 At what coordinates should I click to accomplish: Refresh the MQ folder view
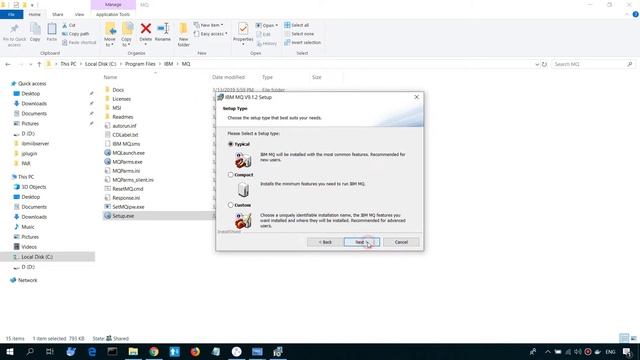click(x=544, y=64)
